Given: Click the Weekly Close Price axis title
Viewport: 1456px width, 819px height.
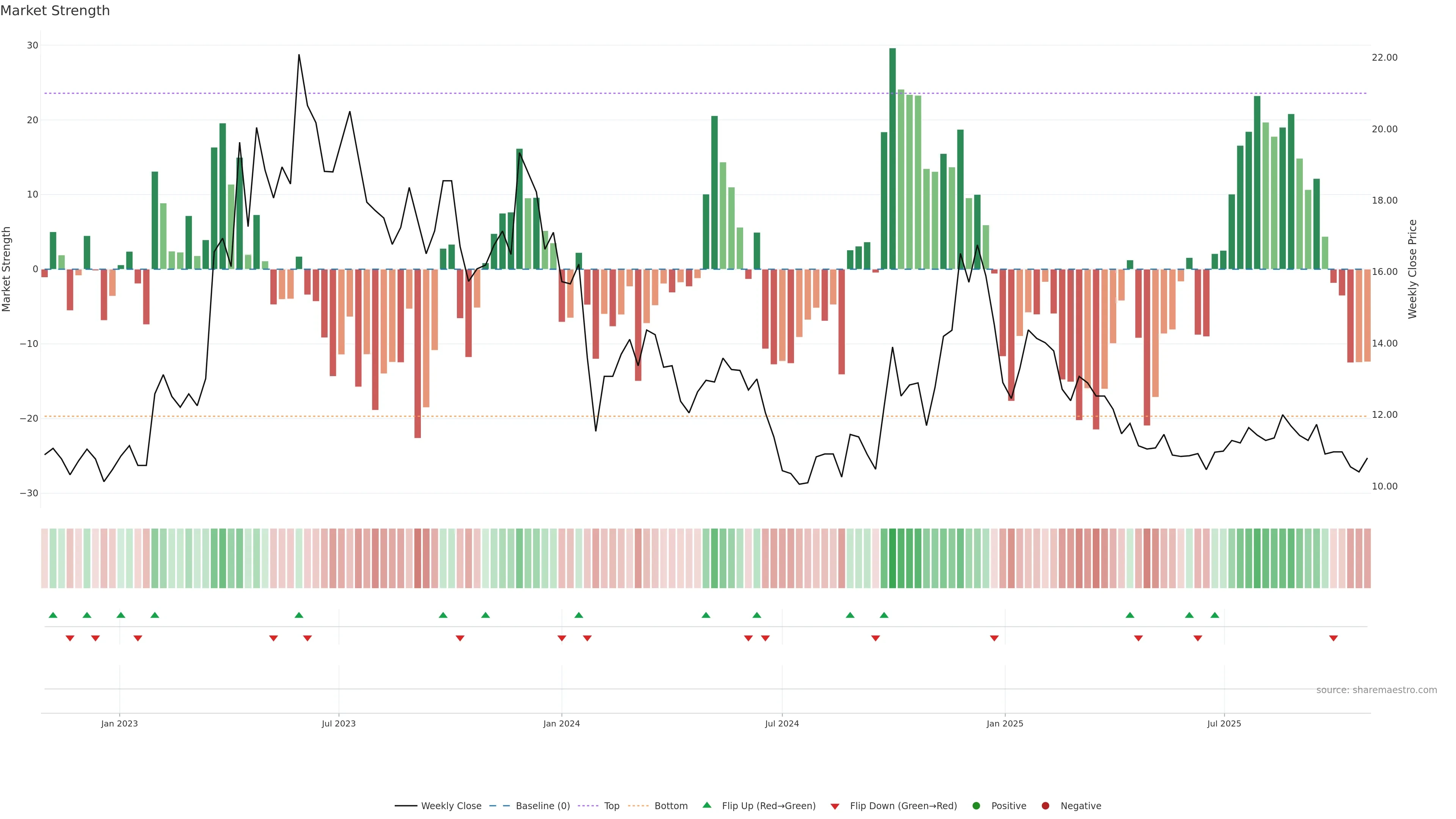Looking at the screenshot, I should (x=1412, y=269).
